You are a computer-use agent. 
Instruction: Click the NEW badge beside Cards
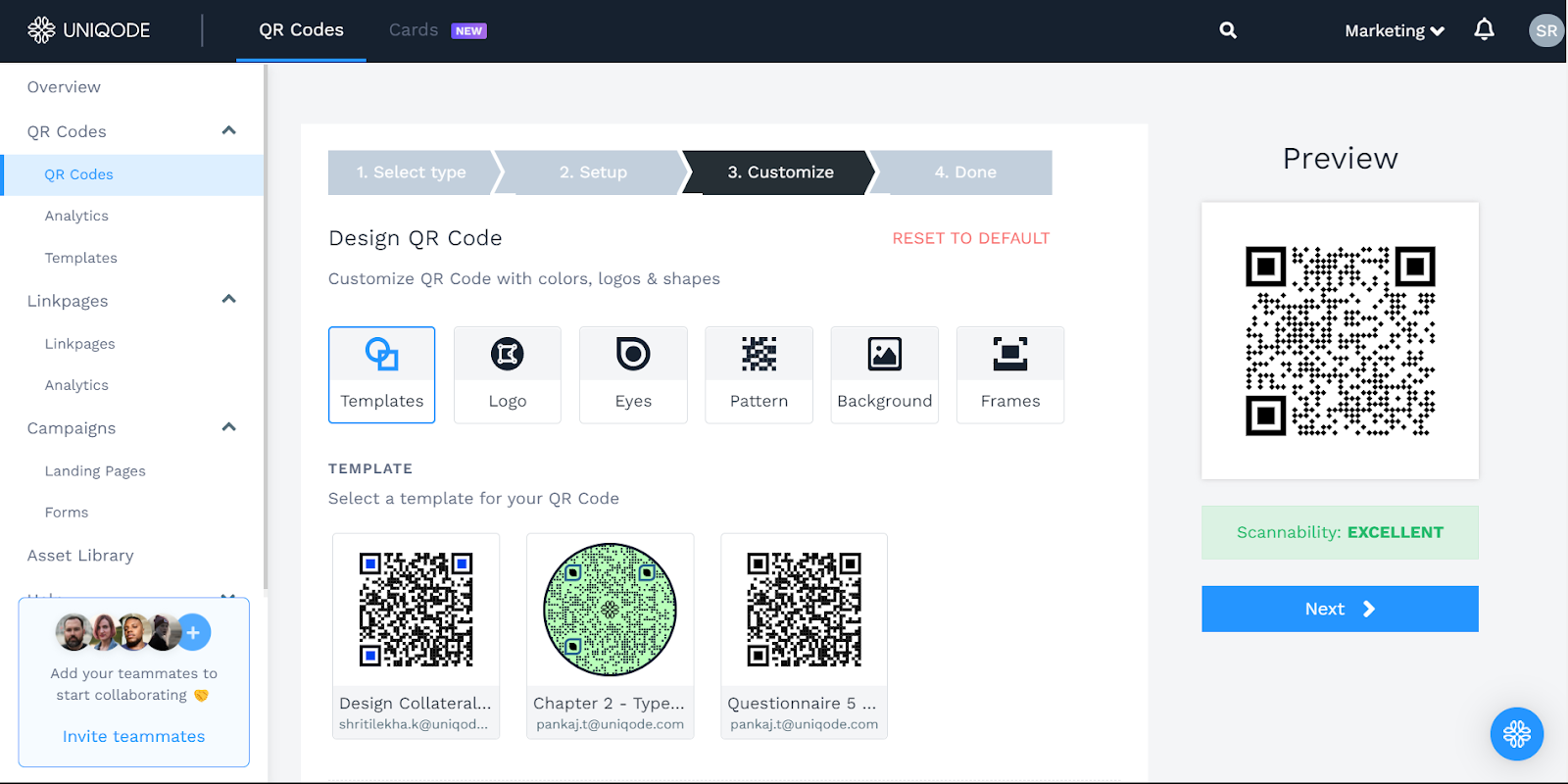pos(468,31)
